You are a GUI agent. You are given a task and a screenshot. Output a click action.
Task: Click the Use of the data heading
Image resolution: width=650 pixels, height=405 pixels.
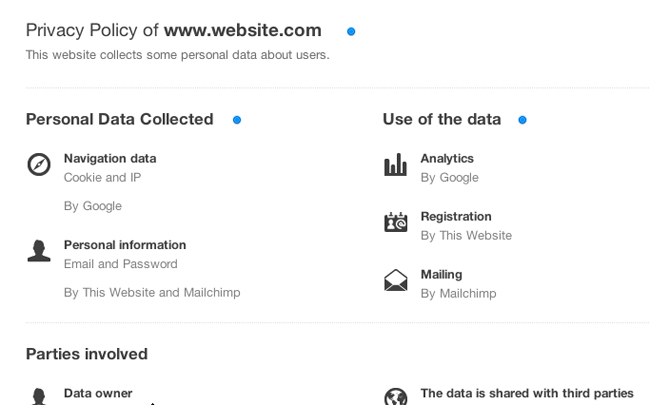(x=442, y=119)
